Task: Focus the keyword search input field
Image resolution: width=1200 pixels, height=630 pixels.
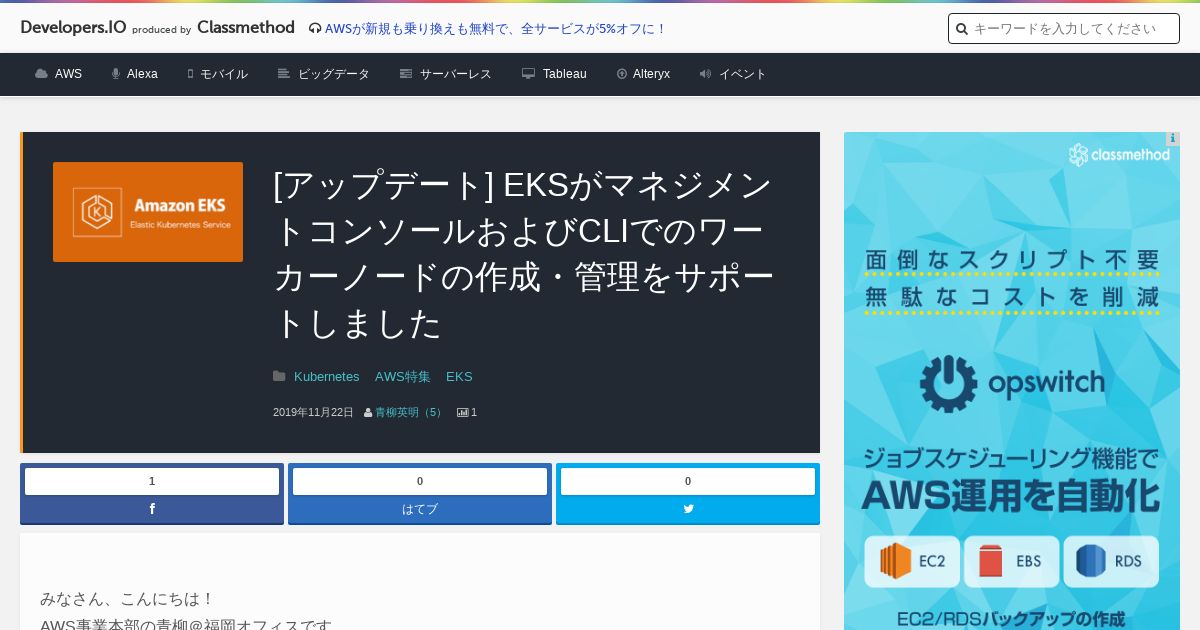Action: click(1064, 29)
